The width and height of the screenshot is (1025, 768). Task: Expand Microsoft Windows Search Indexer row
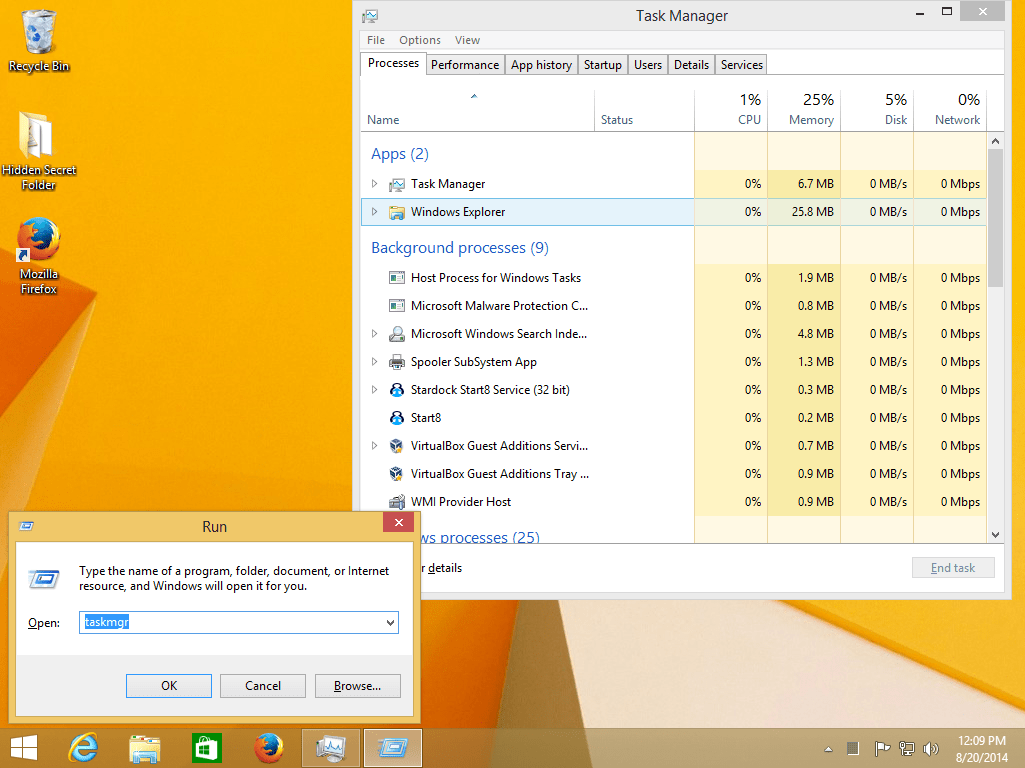(375, 334)
